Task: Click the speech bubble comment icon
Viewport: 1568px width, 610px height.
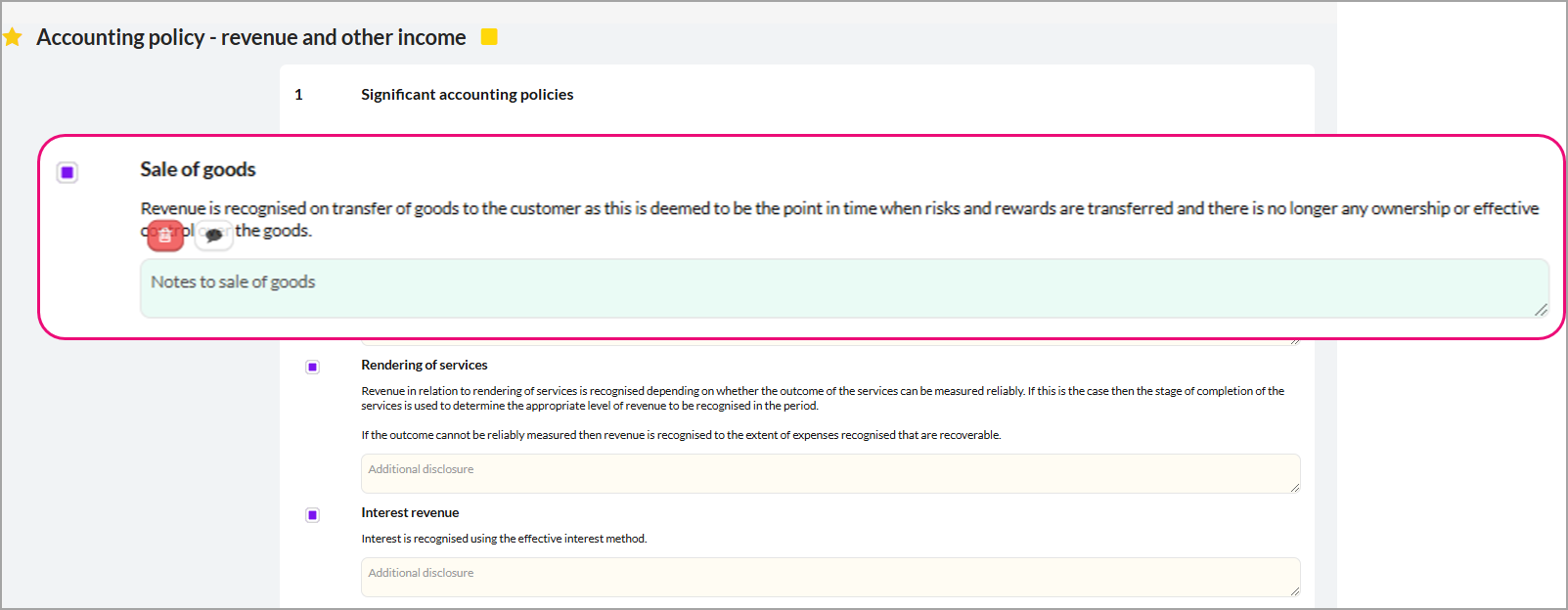Action: 213,235
